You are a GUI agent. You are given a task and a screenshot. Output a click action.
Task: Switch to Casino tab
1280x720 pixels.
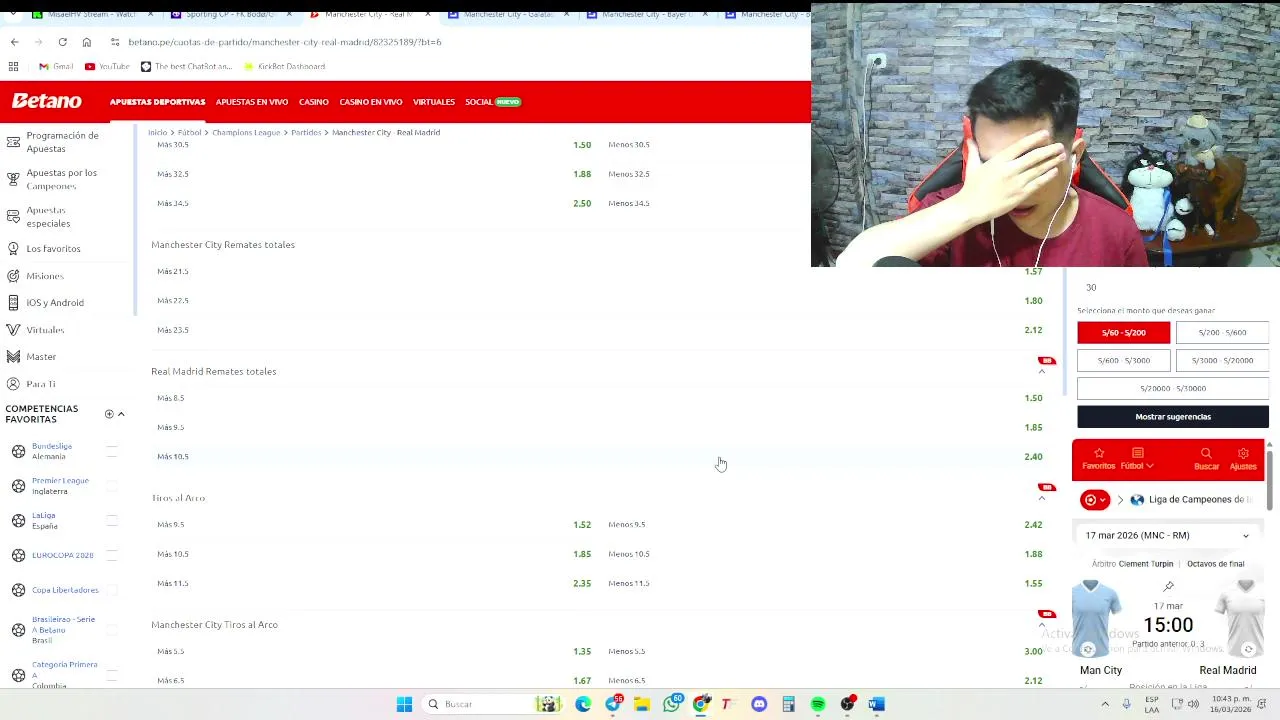314,102
